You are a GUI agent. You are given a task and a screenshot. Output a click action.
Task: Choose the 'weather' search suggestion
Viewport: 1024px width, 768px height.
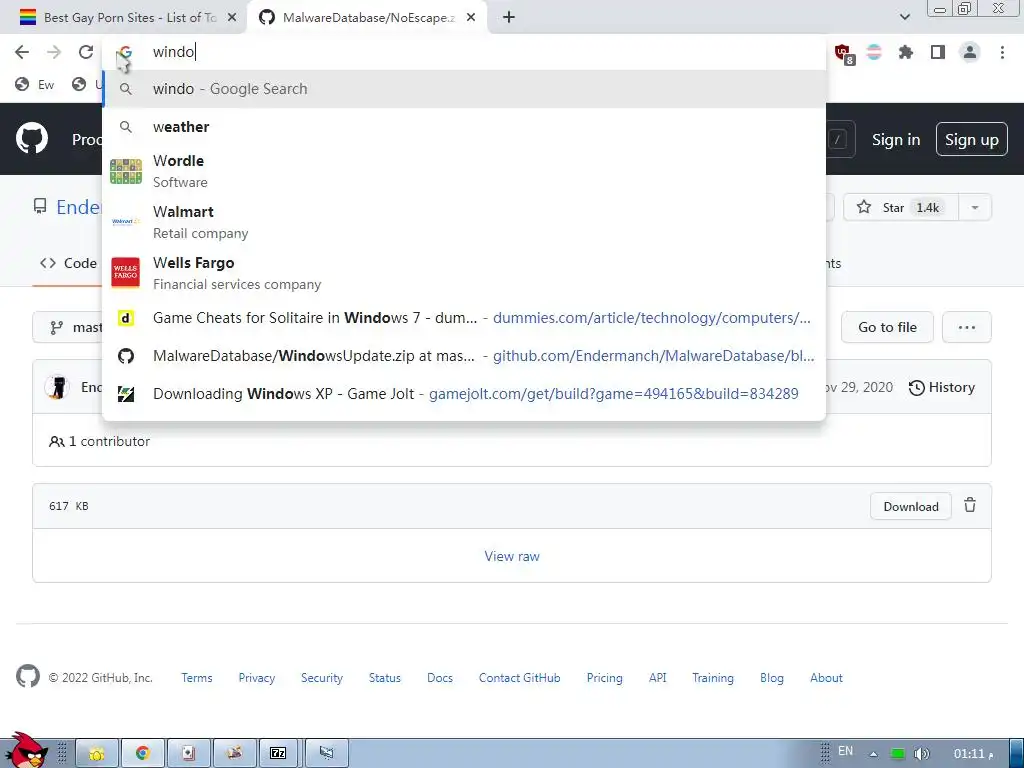point(464,127)
